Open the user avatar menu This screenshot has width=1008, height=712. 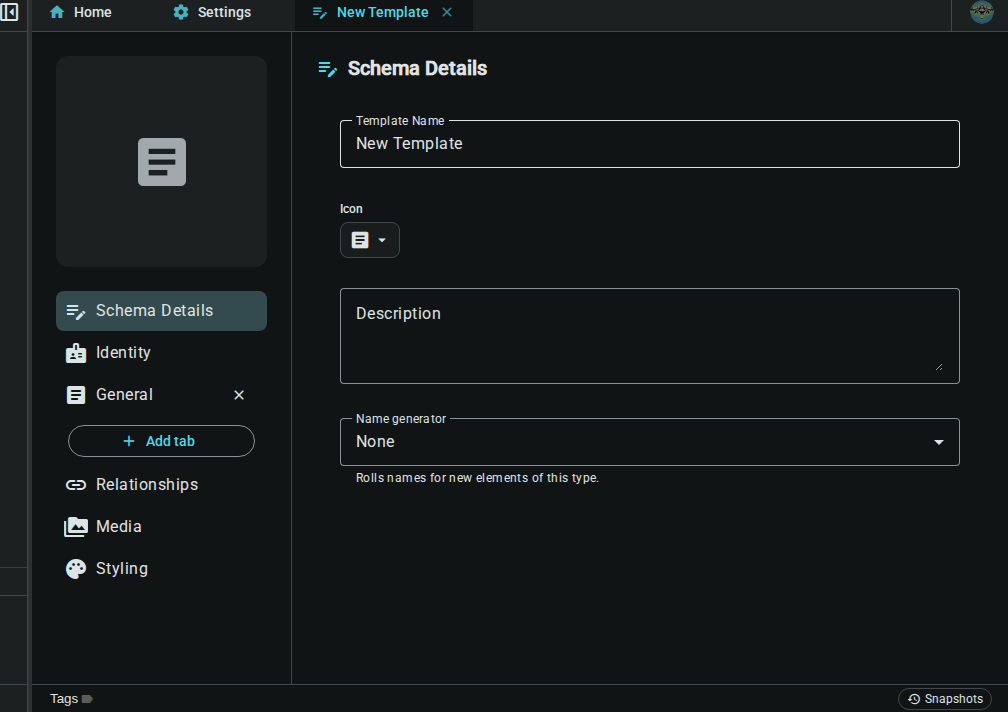pyautogui.click(x=982, y=12)
